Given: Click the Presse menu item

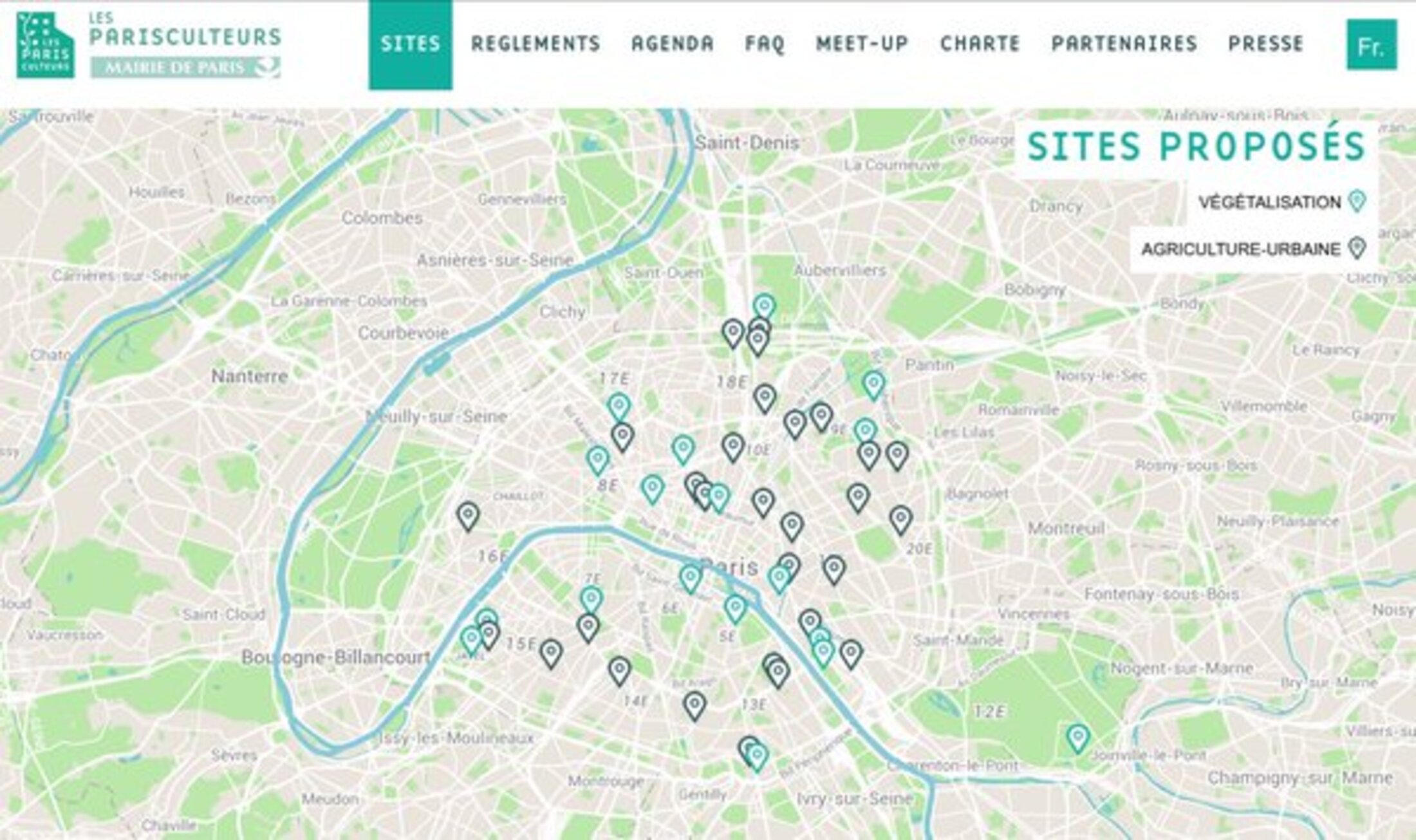Looking at the screenshot, I should click(1266, 44).
